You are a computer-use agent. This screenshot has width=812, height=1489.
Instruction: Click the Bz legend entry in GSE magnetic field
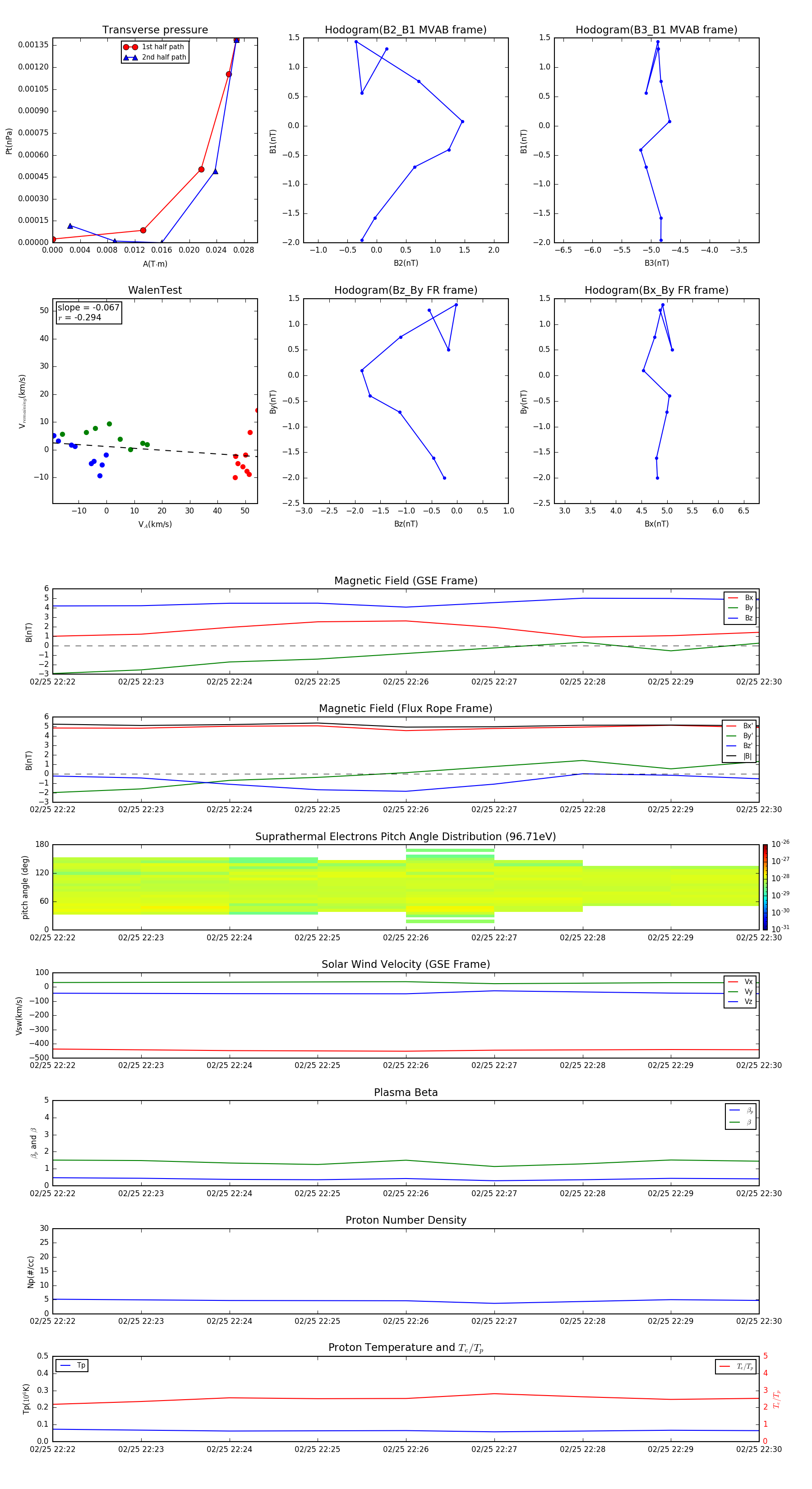point(740,618)
